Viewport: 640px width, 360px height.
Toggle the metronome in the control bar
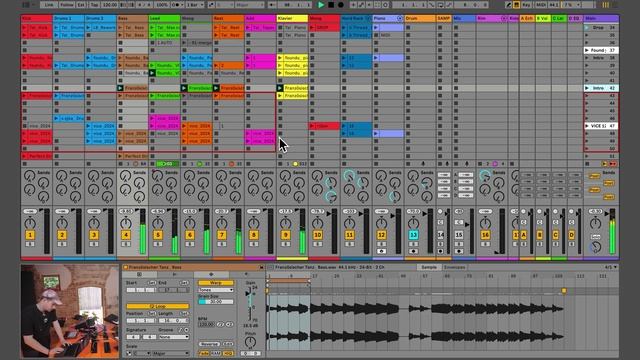[178, 5]
